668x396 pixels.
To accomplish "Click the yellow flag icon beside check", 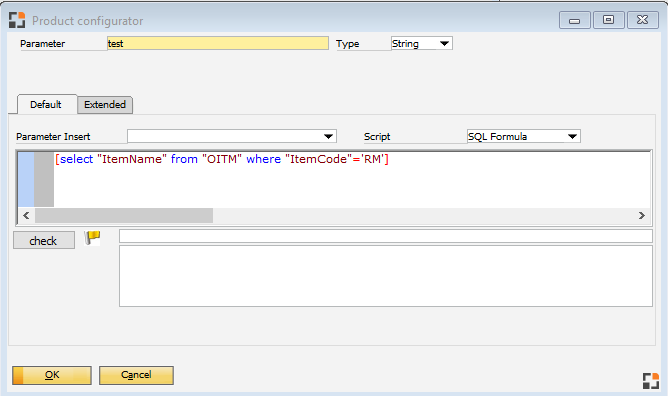I will [92, 237].
